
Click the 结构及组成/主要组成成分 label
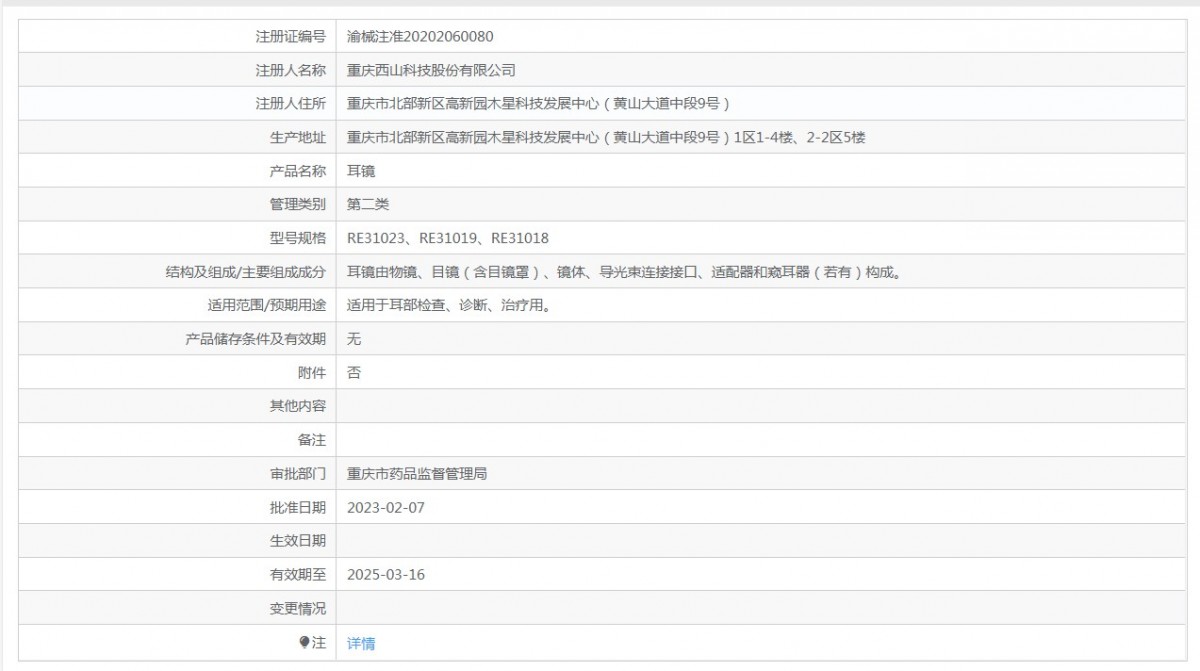pos(246,272)
